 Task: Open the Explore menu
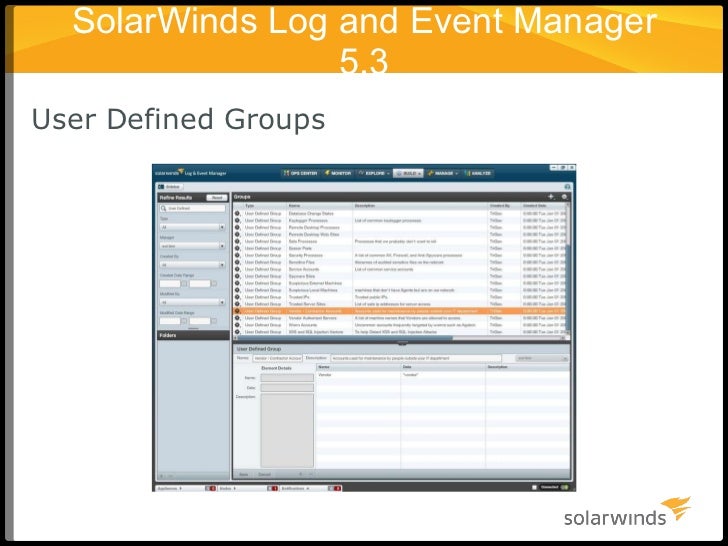click(374, 173)
